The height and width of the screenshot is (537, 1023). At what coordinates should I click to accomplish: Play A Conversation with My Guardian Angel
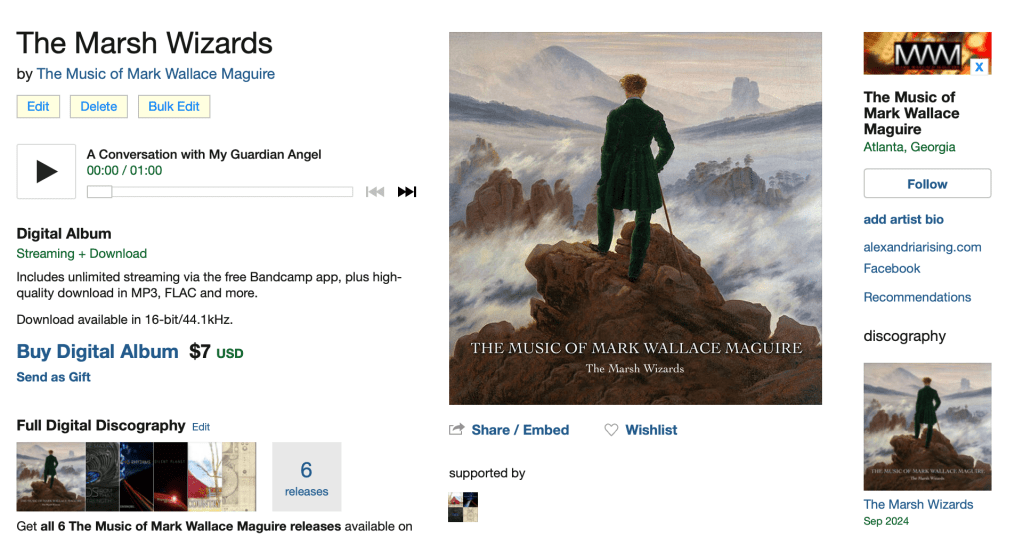click(46, 172)
